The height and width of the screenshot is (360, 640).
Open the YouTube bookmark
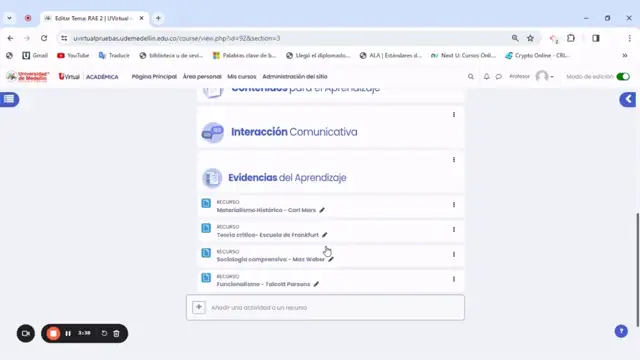(x=73, y=56)
